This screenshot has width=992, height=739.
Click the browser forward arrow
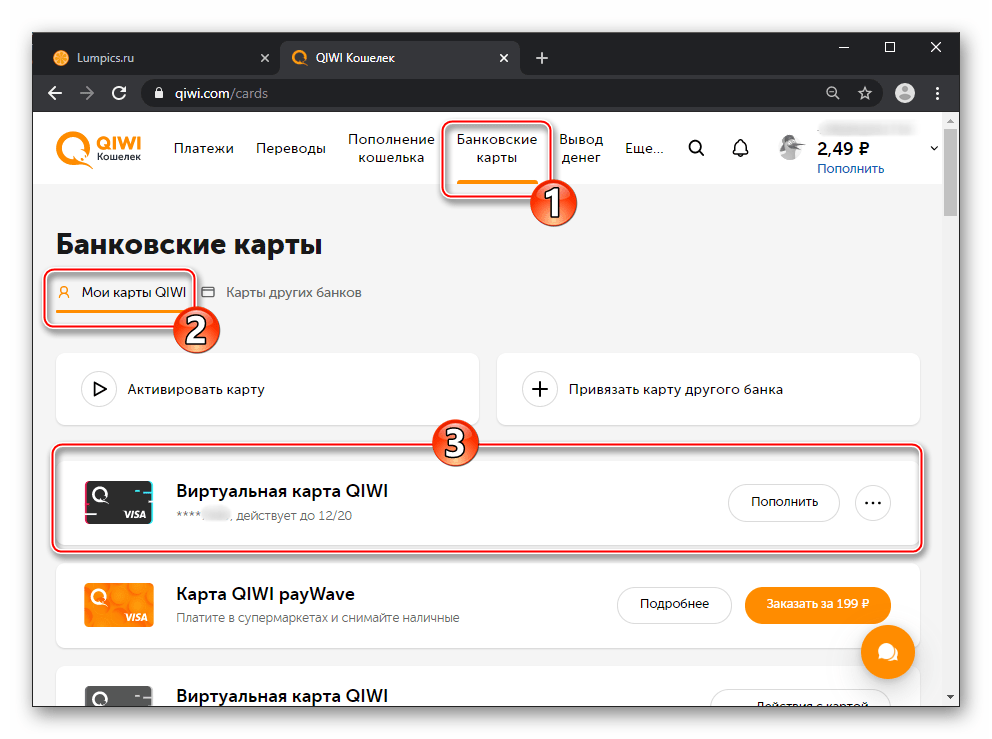(x=87, y=94)
